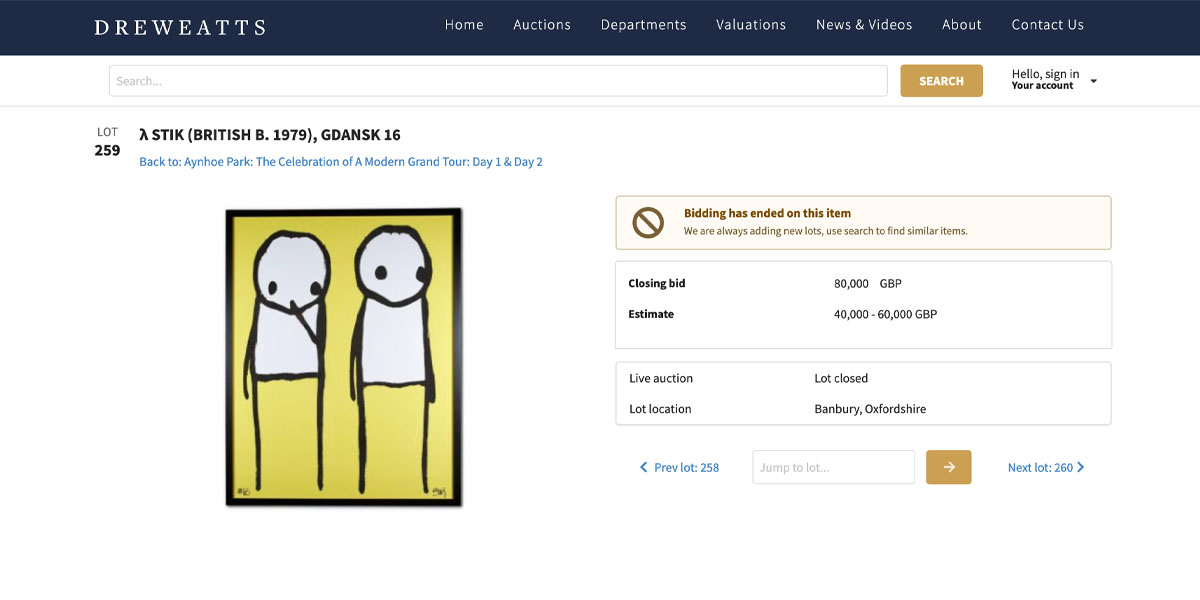Open the Departments menu

[x=643, y=25]
